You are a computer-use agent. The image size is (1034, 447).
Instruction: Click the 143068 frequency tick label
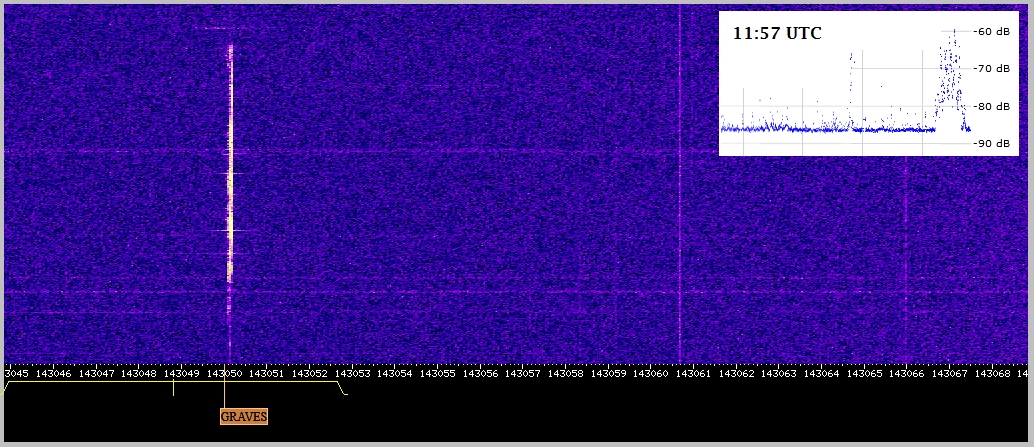tap(992, 373)
